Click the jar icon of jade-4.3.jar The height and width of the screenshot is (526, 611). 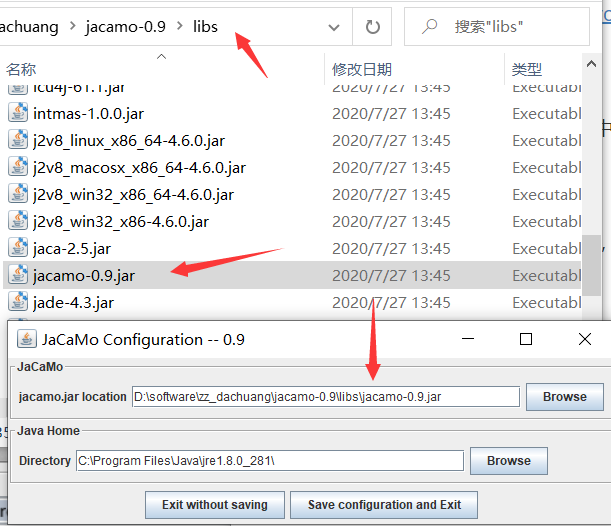pyautogui.click(x=18, y=302)
